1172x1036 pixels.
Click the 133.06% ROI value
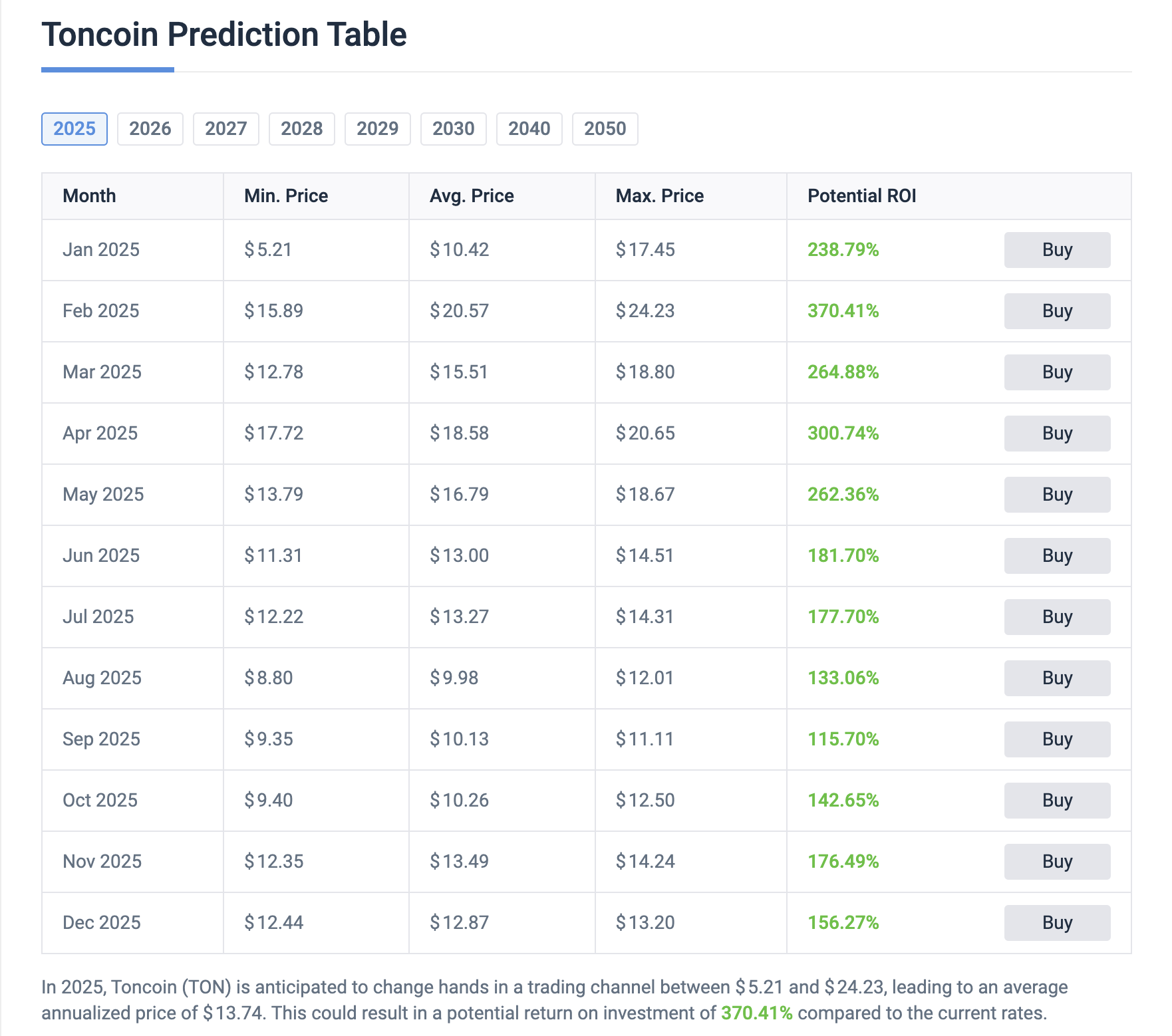click(x=843, y=678)
